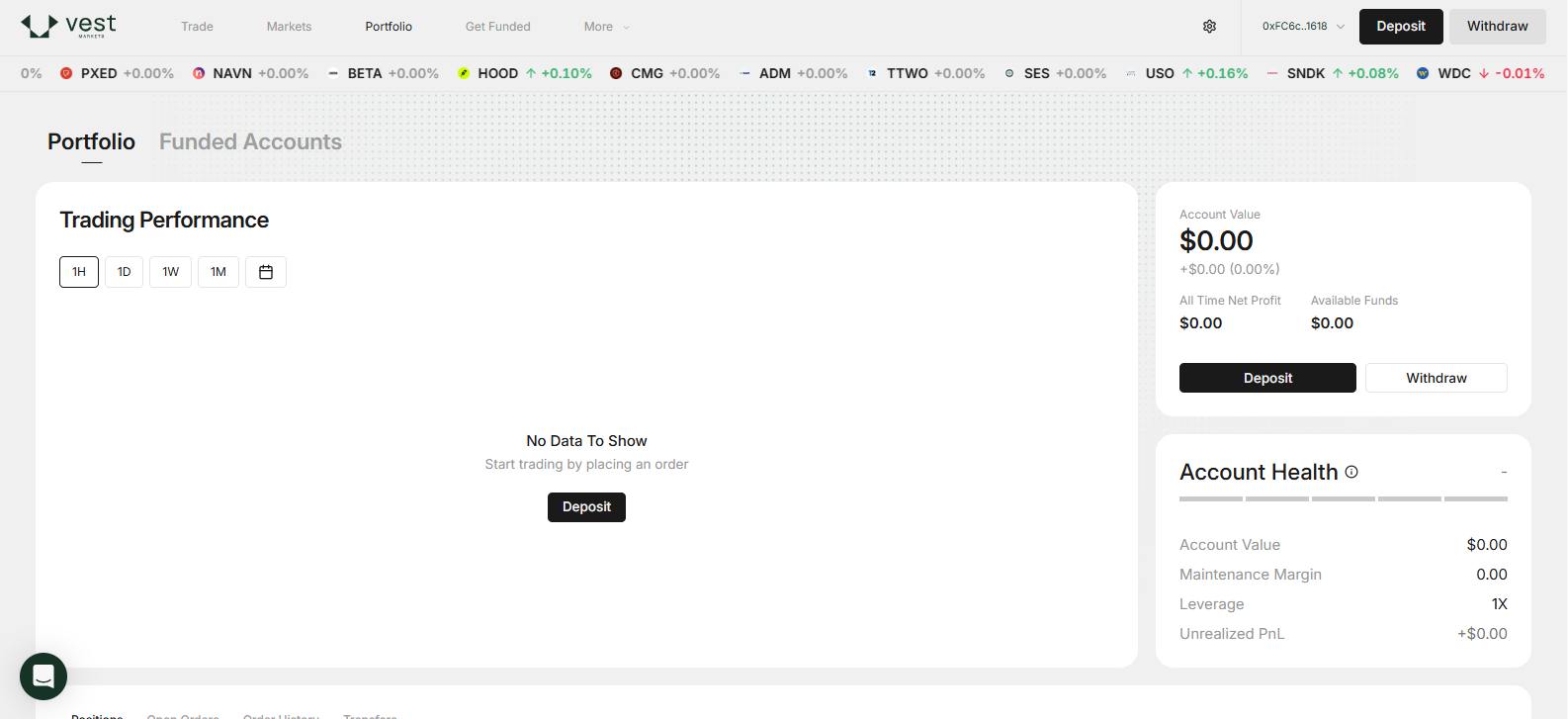Click the Available Funds amount
1568x719 pixels.
1332,323
